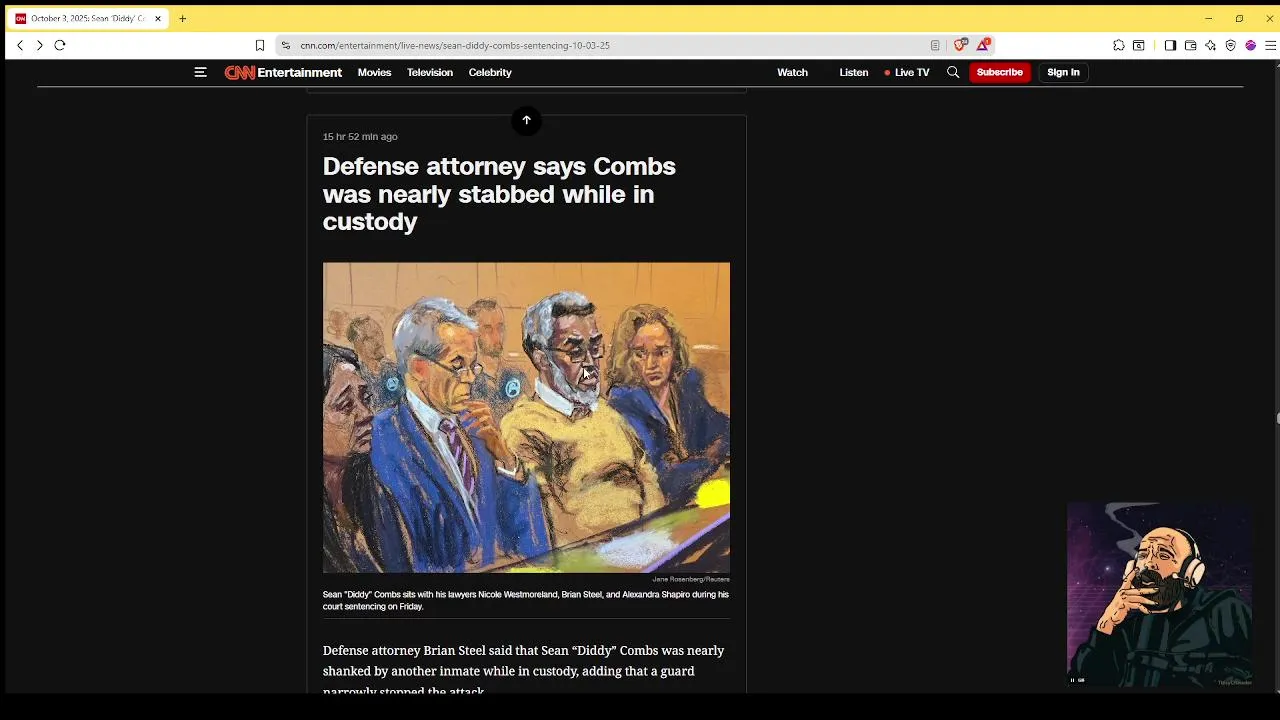
Task: Reload the CNN page
Action: coord(60,45)
